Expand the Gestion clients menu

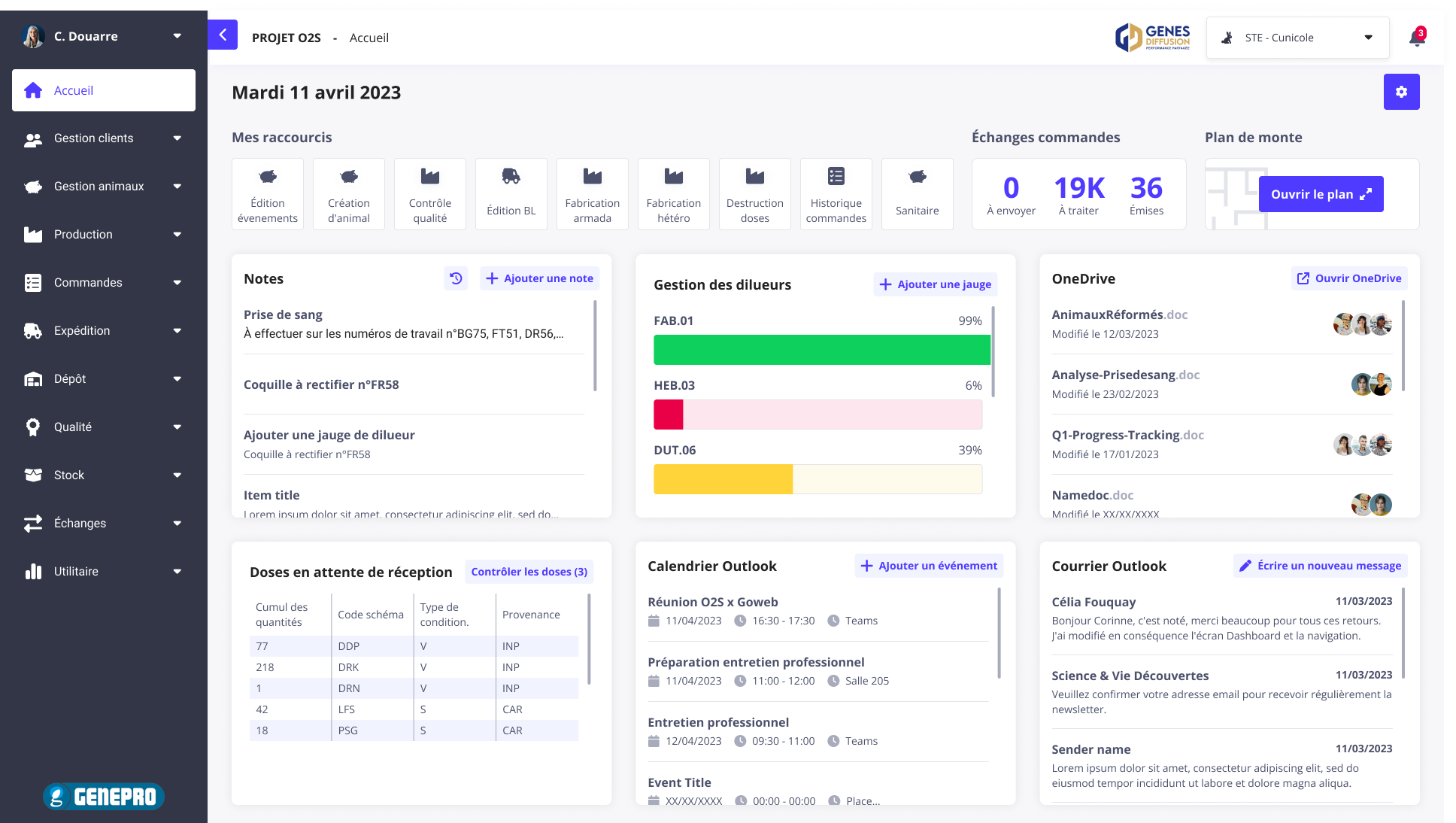pyautogui.click(x=104, y=138)
